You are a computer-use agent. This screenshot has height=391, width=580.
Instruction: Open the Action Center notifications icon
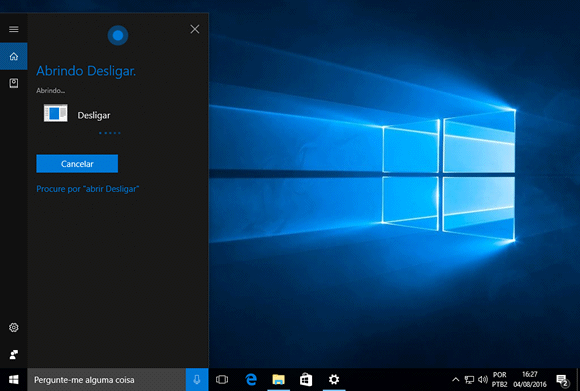563,380
